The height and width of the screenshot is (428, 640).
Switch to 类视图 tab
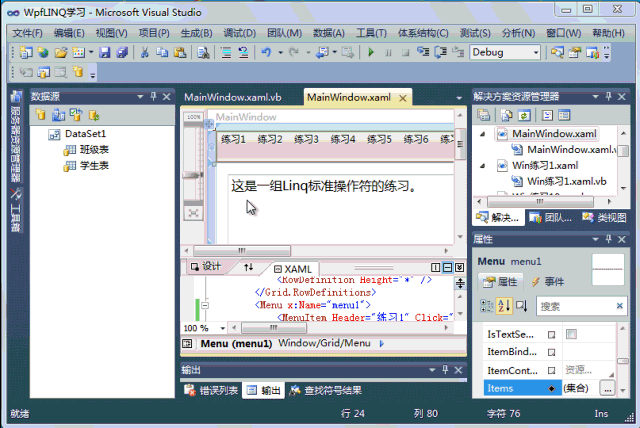pos(605,217)
